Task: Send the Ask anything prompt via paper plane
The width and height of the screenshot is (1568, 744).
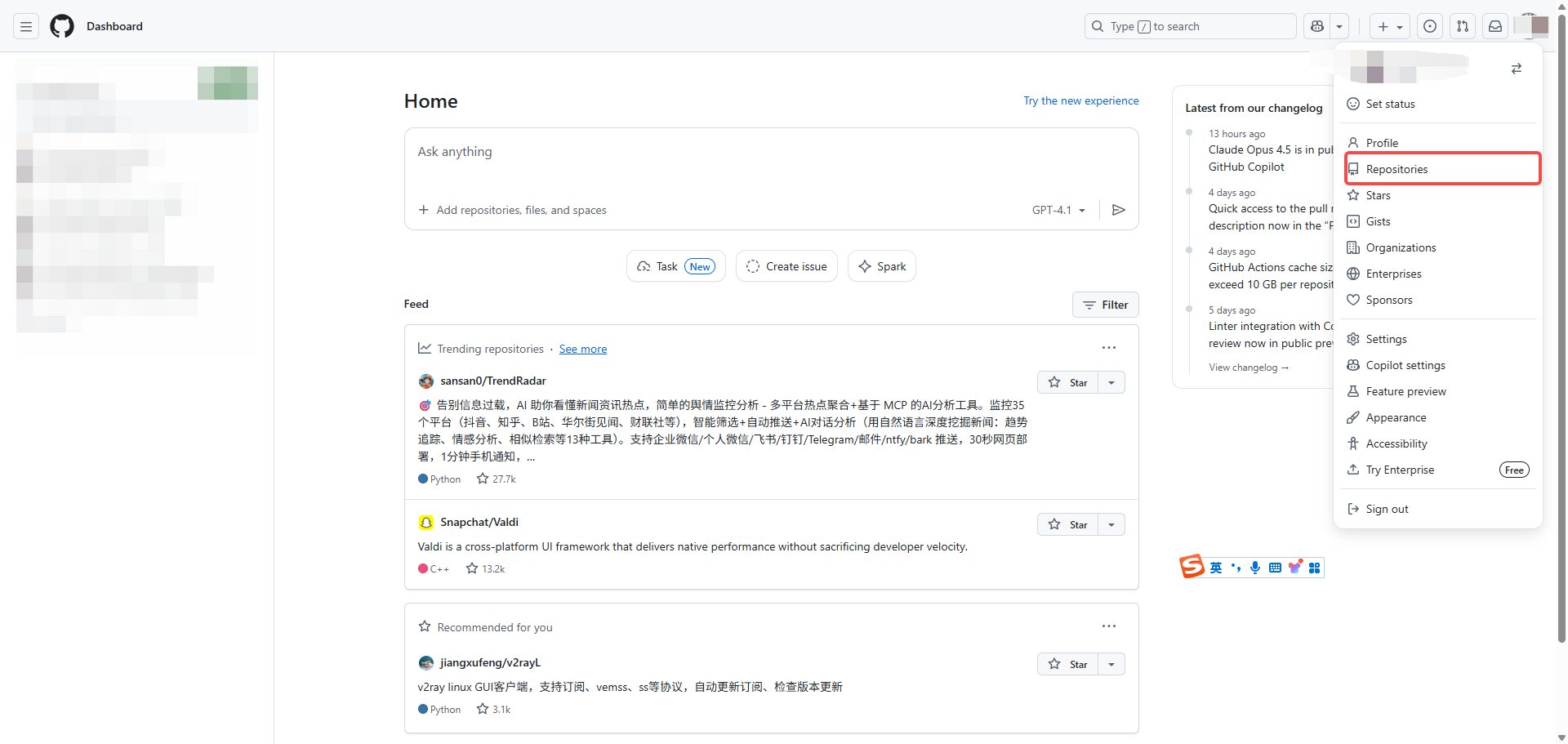Action: (x=1119, y=210)
